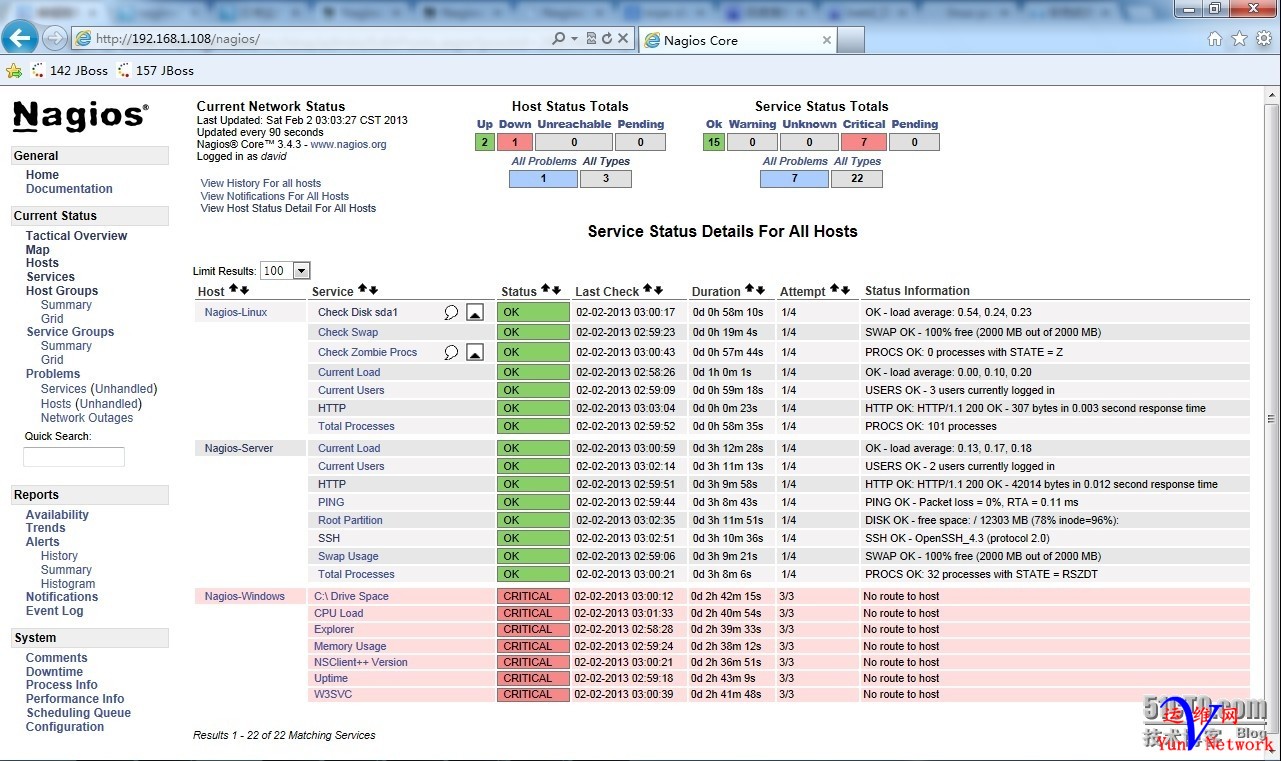Open Network Outages under Problems
The height and width of the screenshot is (761, 1281).
coord(87,418)
